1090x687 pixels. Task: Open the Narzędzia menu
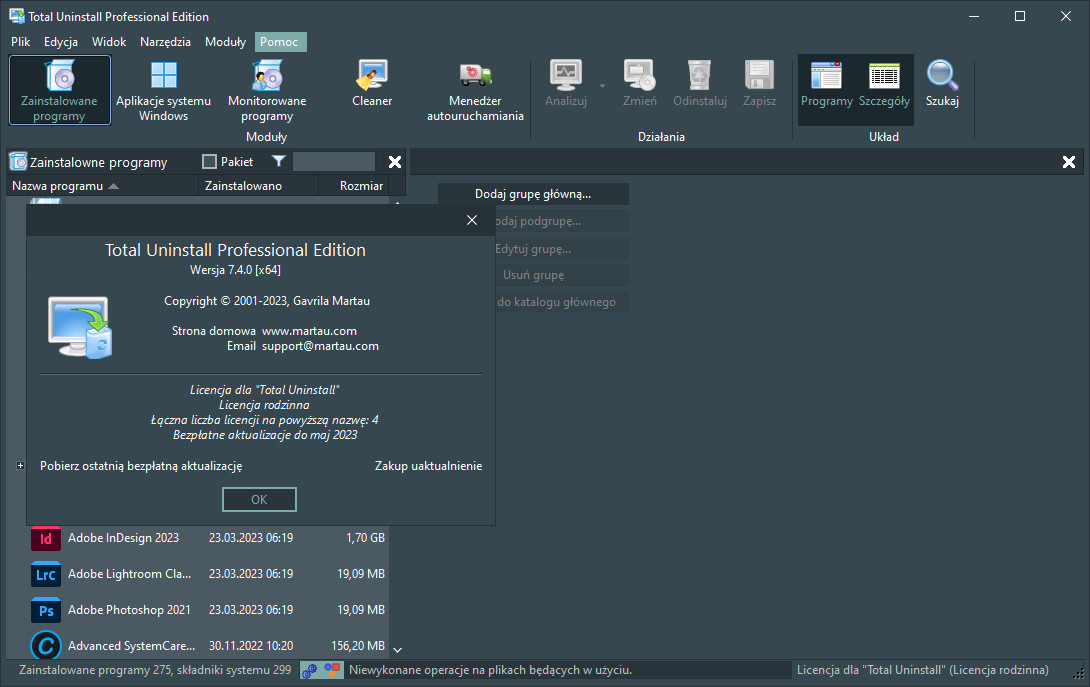coord(165,42)
